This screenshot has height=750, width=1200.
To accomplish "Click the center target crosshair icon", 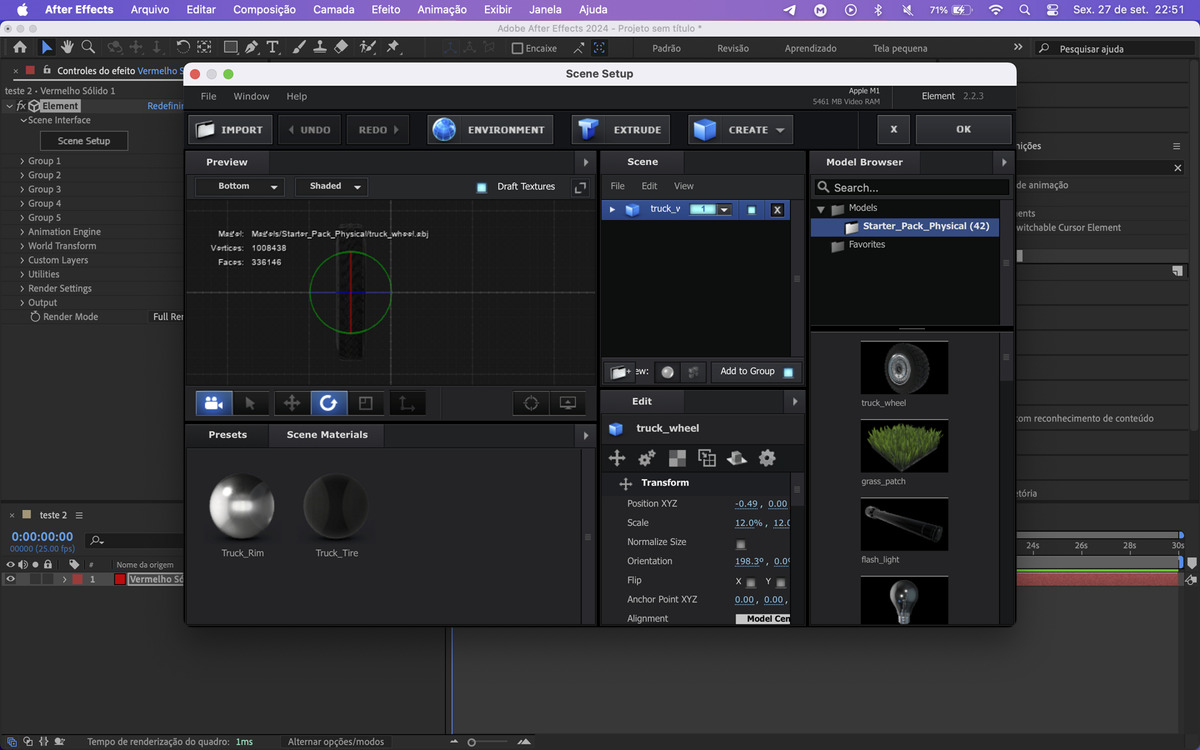I will 532,403.
